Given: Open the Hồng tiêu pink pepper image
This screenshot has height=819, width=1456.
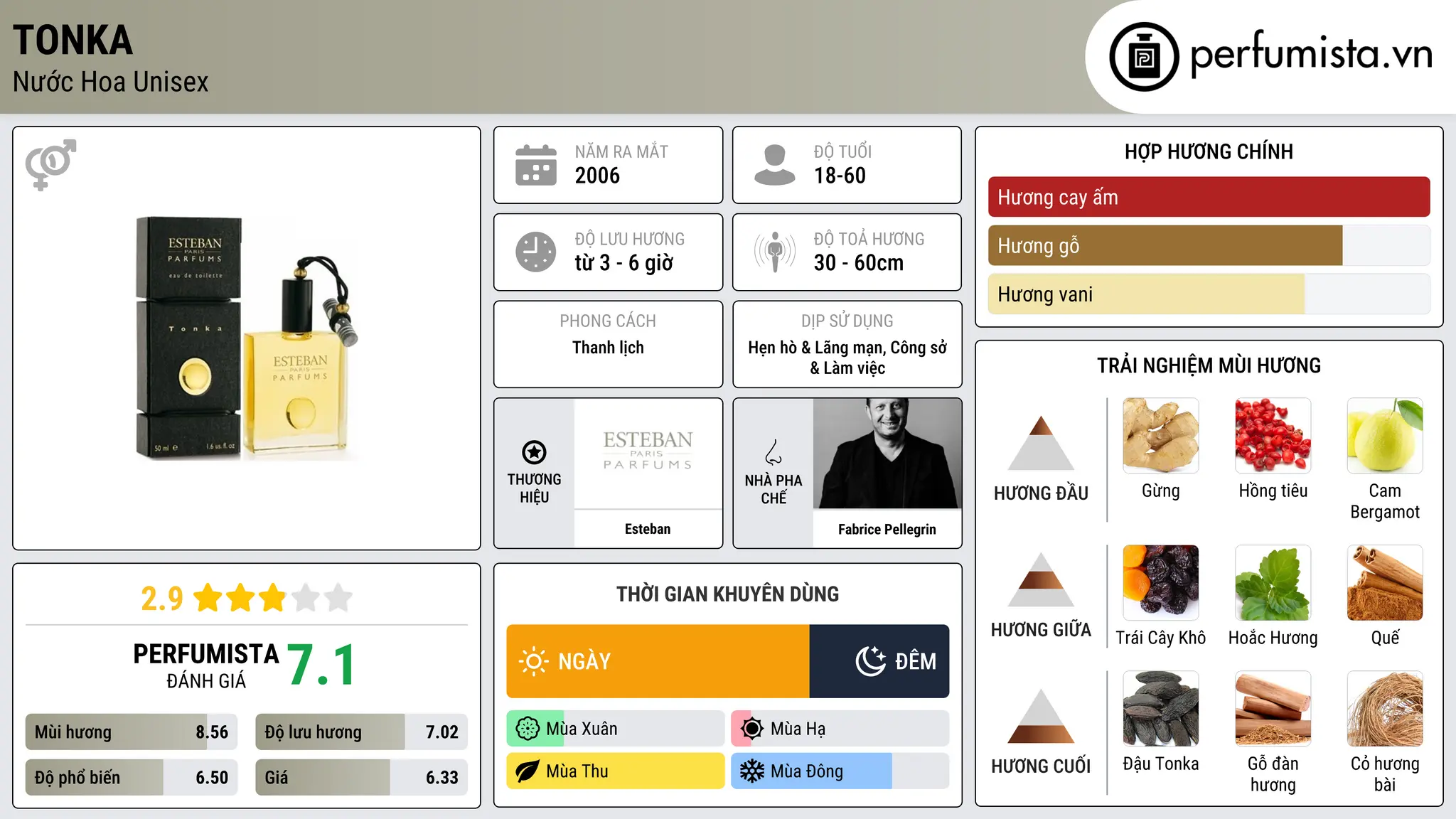Looking at the screenshot, I should click(x=1273, y=436).
